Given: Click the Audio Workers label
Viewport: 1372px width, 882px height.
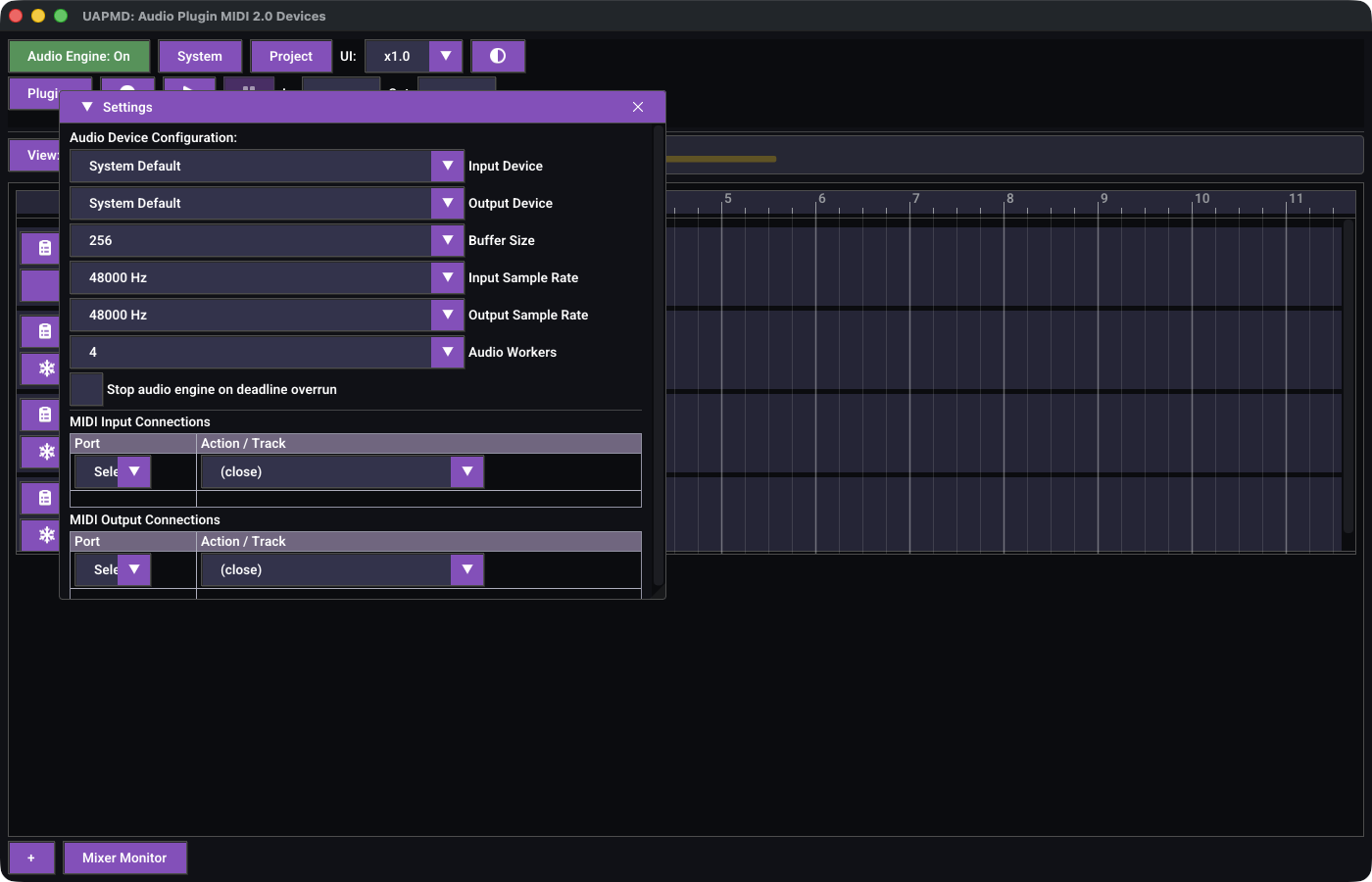Looking at the screenshot, I should (513, 352).
